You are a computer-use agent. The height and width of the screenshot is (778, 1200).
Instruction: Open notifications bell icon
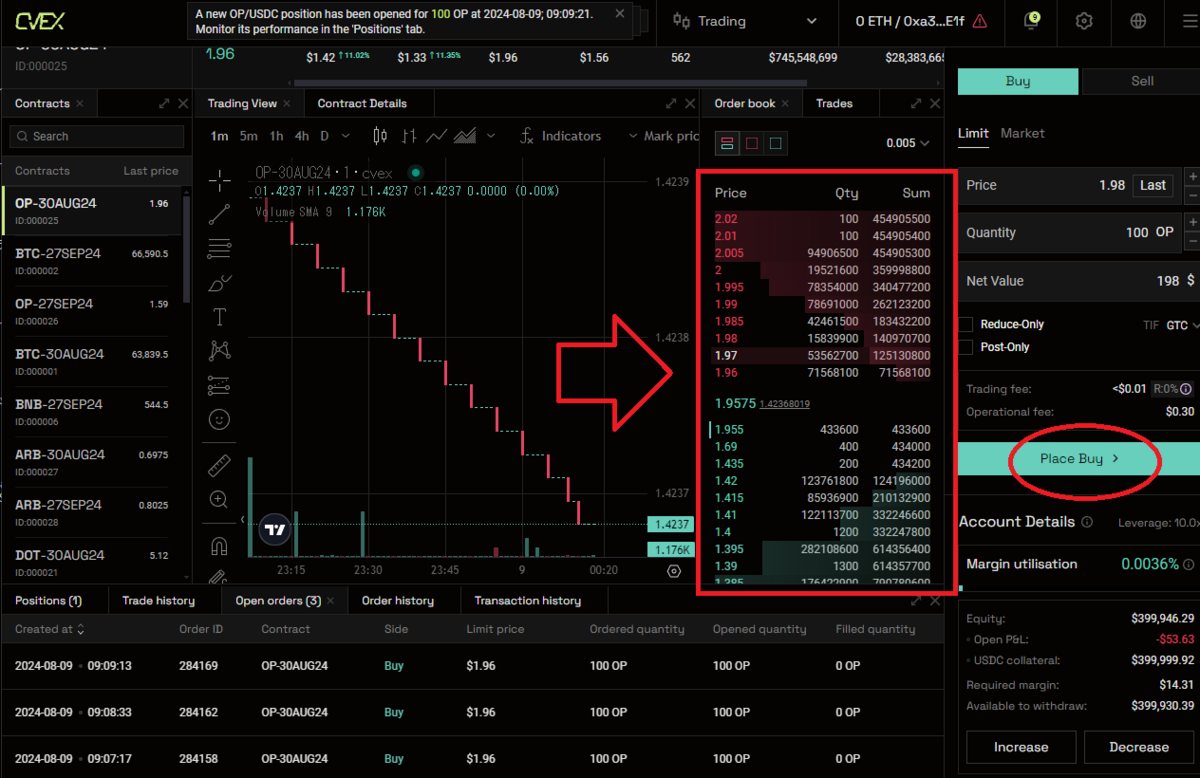pyautogui.click(x=1032, y=20)
